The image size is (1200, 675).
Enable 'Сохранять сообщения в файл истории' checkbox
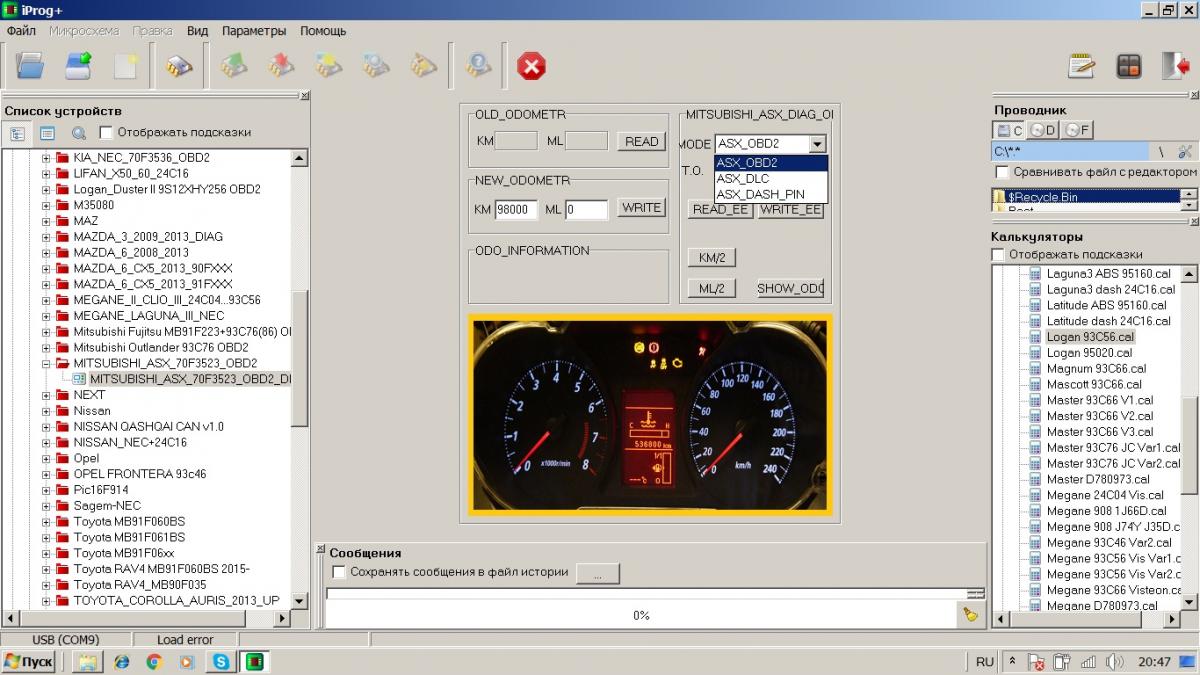point(339,572)
